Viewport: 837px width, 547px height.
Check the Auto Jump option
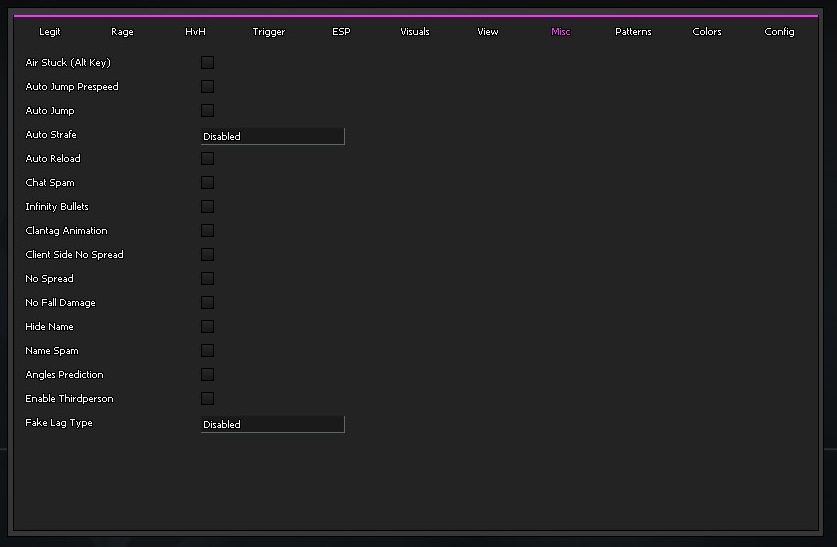pyautogui.click(x=207, y=111)
